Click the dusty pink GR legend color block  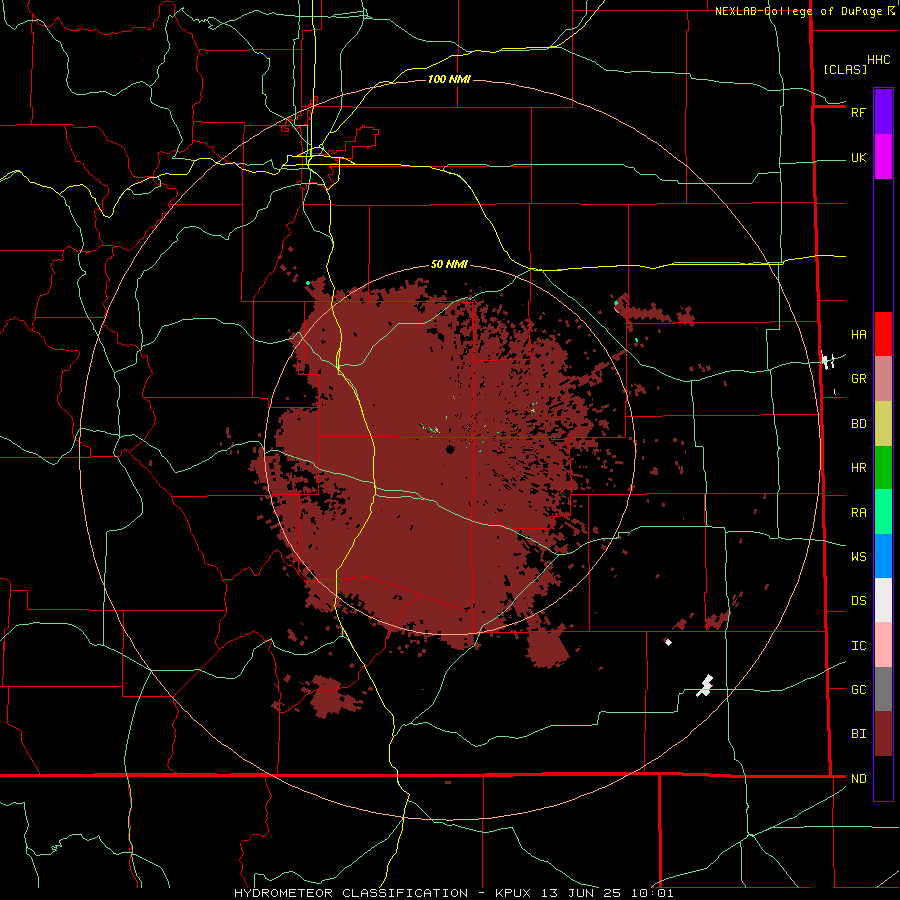[x=883, y=379]
